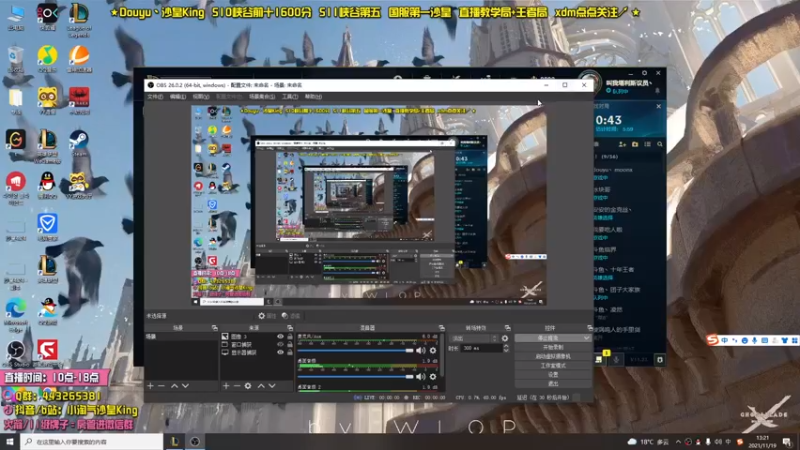Add a new scene with the plus icon
The height and width of the screenshot is (450, 800).
(151, 386)
